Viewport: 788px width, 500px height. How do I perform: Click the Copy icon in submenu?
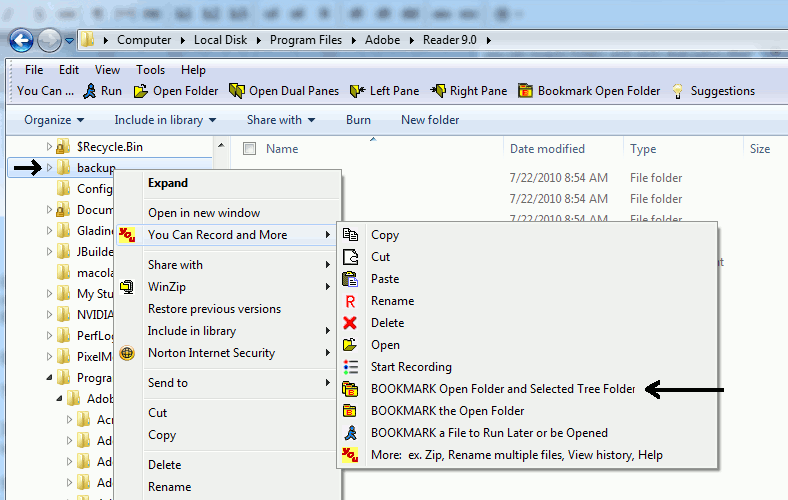pyautogui.click(x=350, y=235)
